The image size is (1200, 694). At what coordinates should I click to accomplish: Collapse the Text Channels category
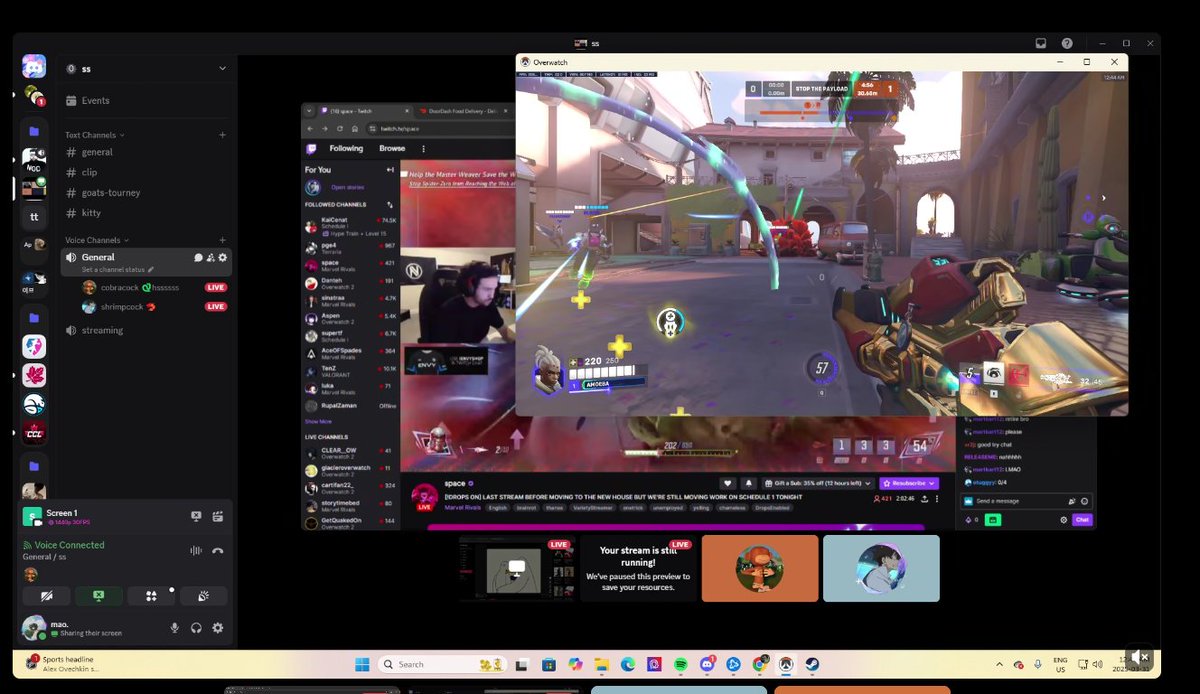95,135
